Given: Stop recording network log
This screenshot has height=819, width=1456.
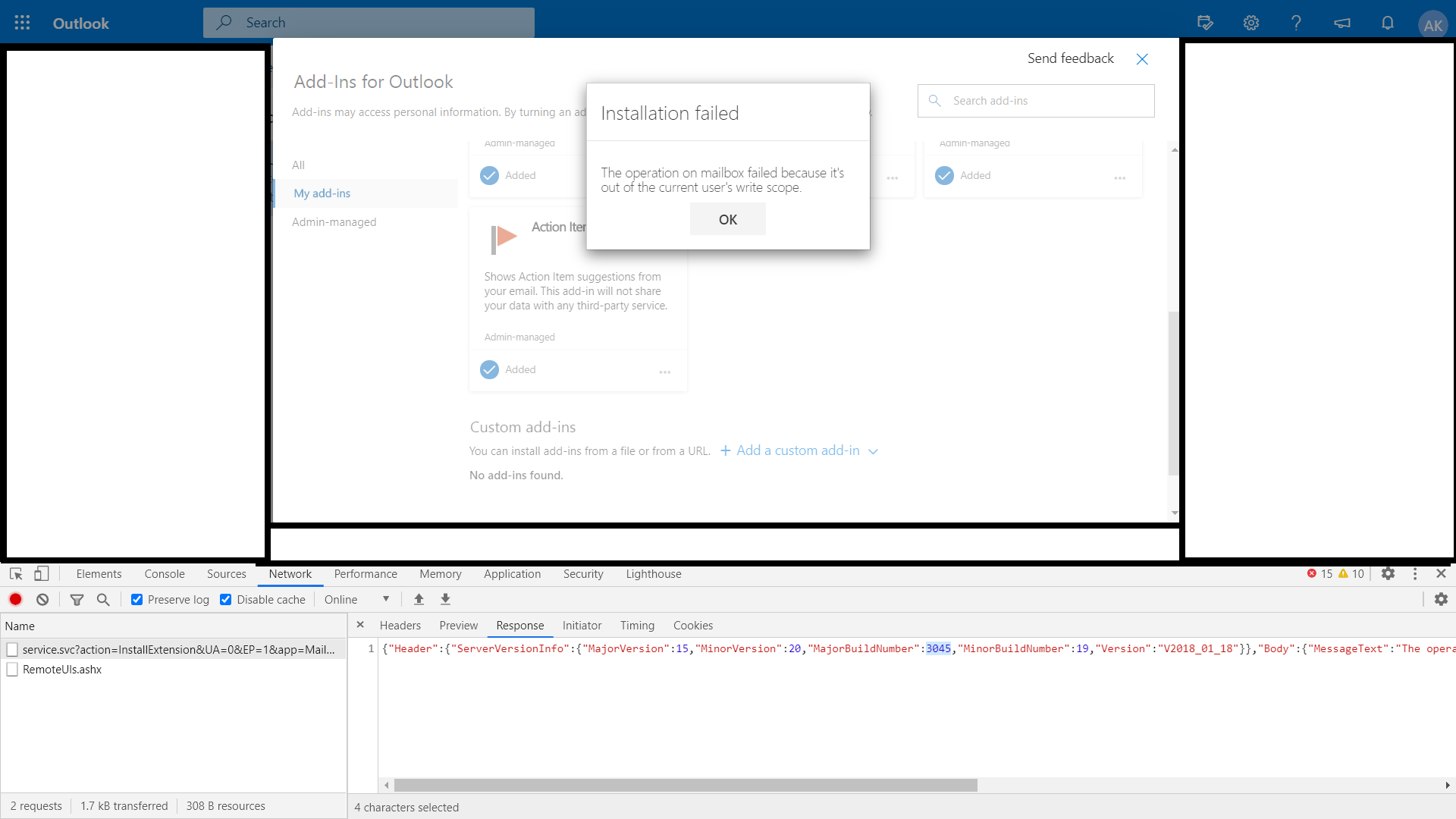Looking at the screenshot, I should coord(15,599).
